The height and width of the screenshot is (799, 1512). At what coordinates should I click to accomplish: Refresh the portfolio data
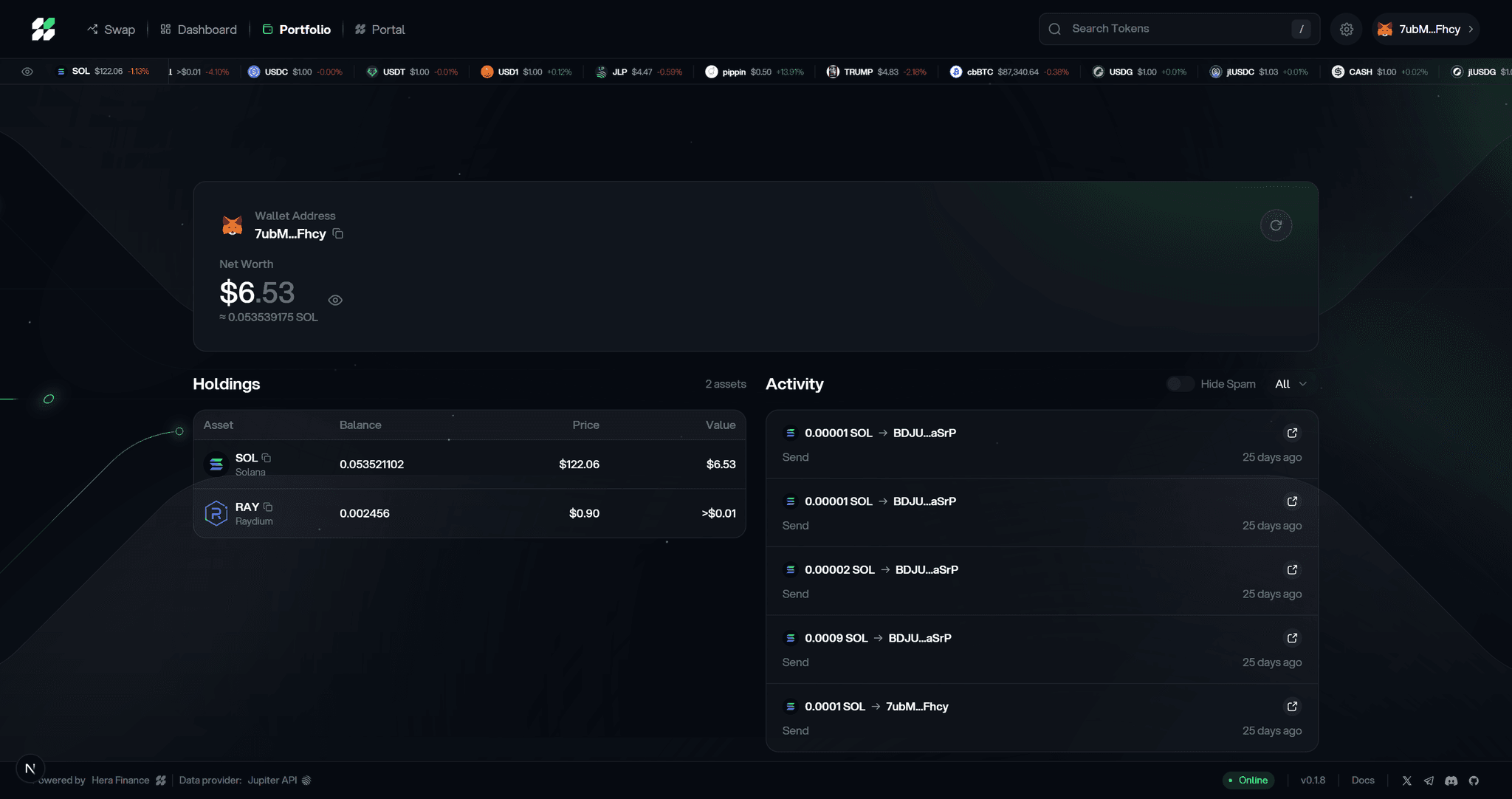[x=1276, y=225]
